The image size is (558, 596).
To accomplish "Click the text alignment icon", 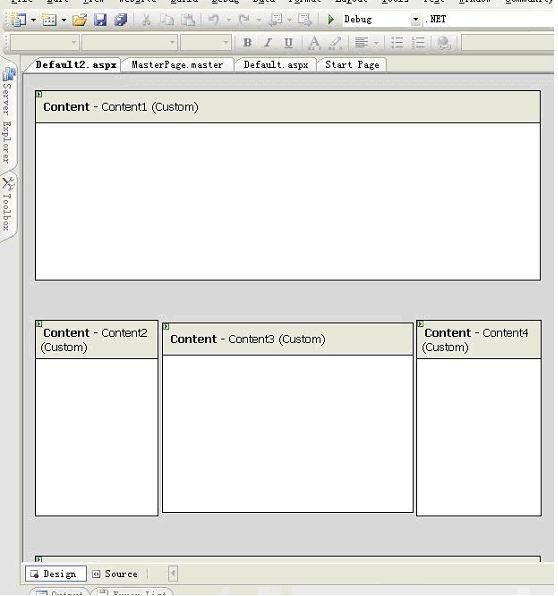I will (x=361, y=43).
